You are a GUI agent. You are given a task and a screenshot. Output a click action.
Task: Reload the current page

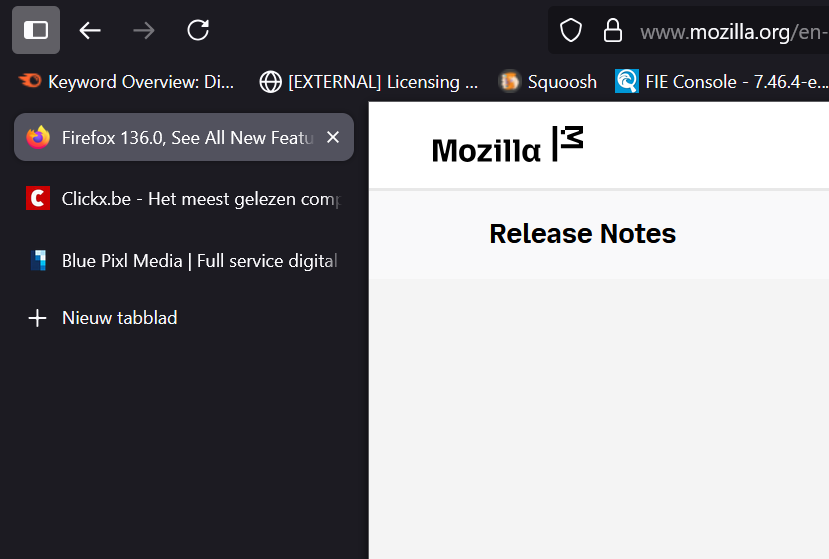click(x=198, y=30)
